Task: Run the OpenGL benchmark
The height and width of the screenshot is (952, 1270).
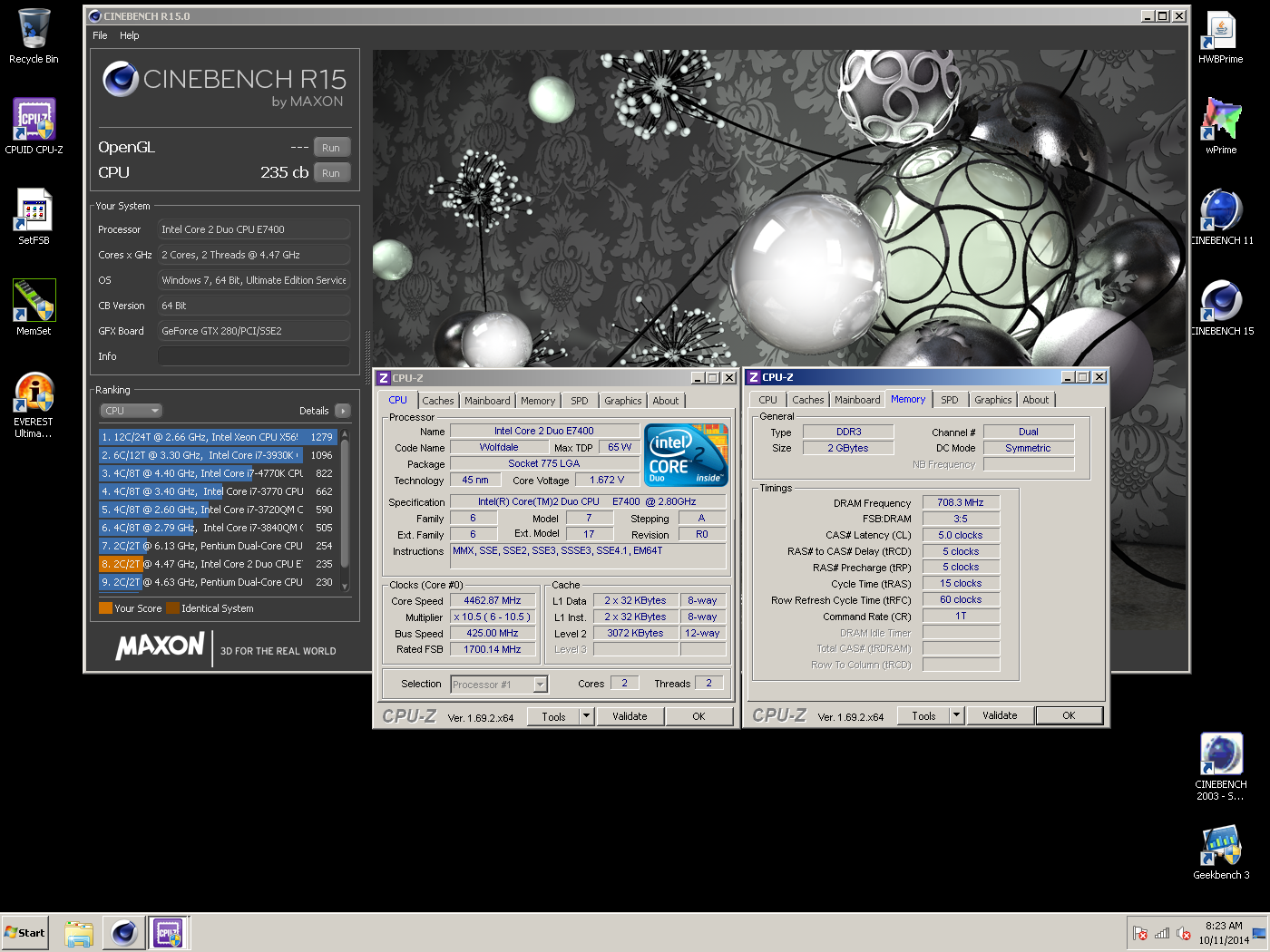Action: [331, 148]
